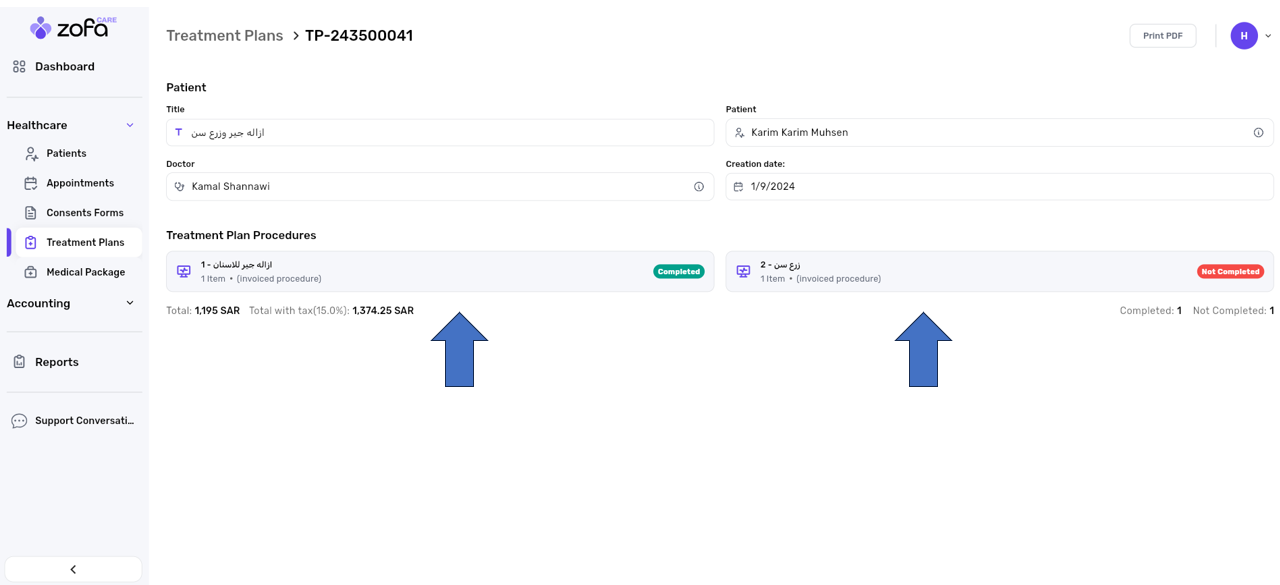The height and width of the screenshot is (585, 1280).
Task: Click Treatment Plans breadcrumb link
Action: click(x=225, y=36)
